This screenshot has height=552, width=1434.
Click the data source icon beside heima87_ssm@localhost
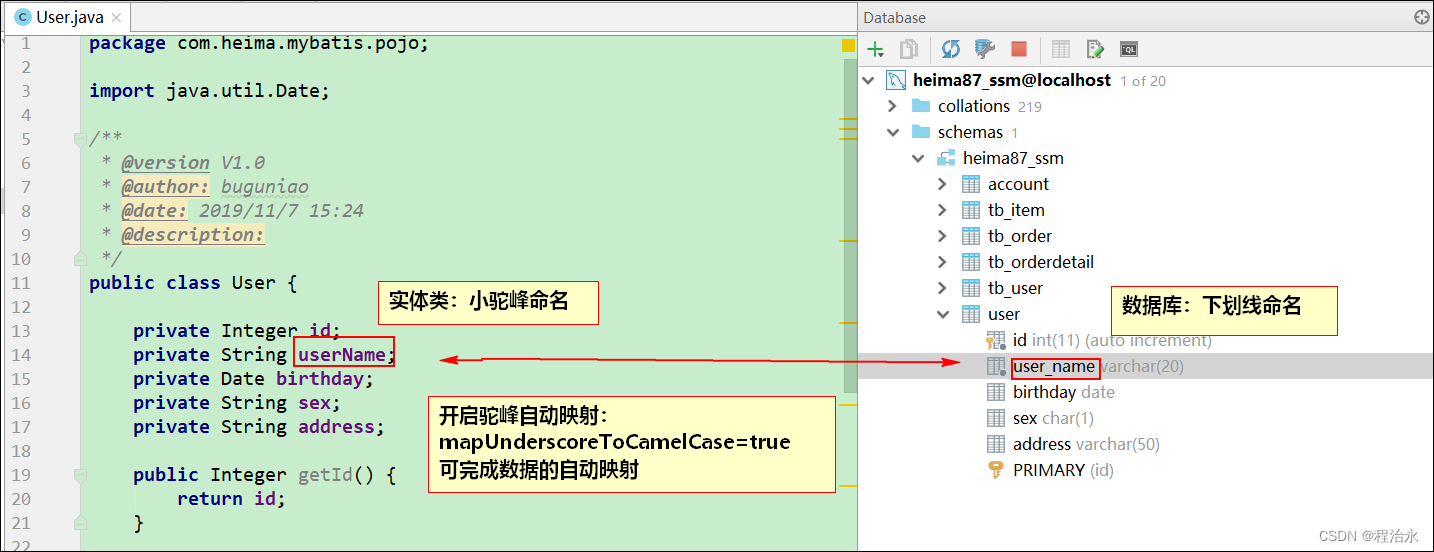pos(896,80)
